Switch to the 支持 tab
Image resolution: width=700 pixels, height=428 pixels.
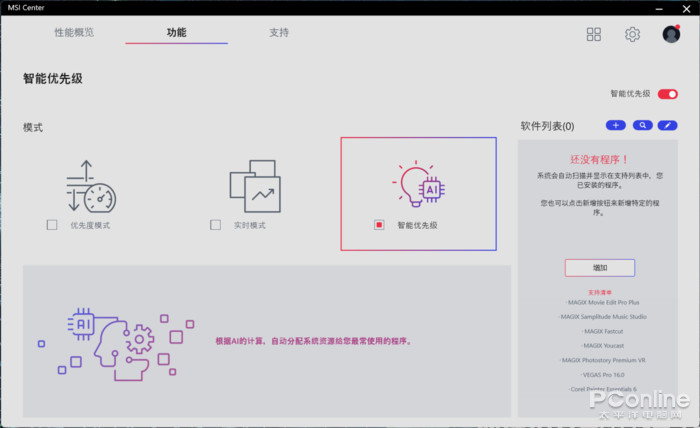pyautogui.click(x=279, y=33)
